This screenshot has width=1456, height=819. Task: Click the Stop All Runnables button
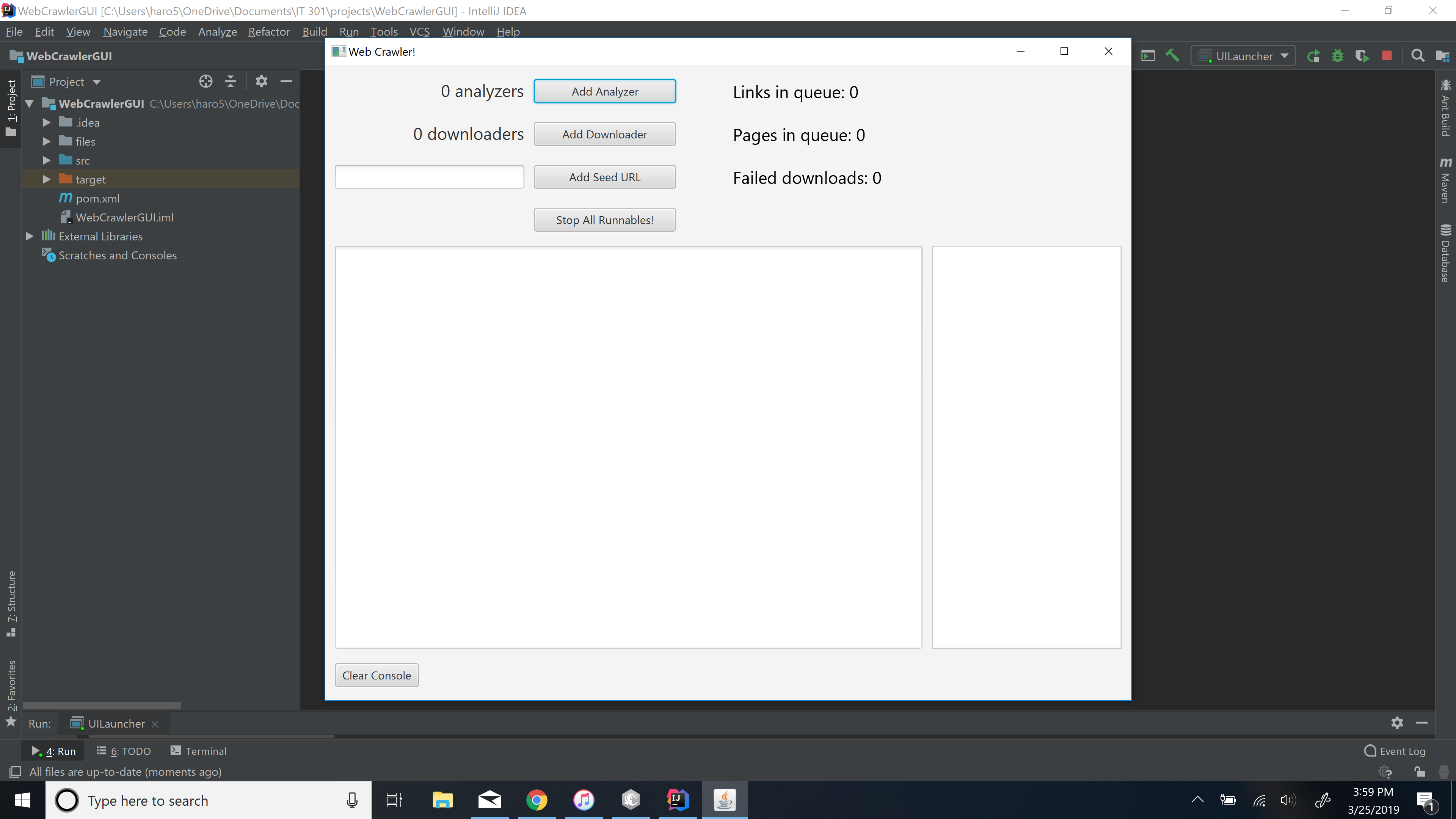604,219
